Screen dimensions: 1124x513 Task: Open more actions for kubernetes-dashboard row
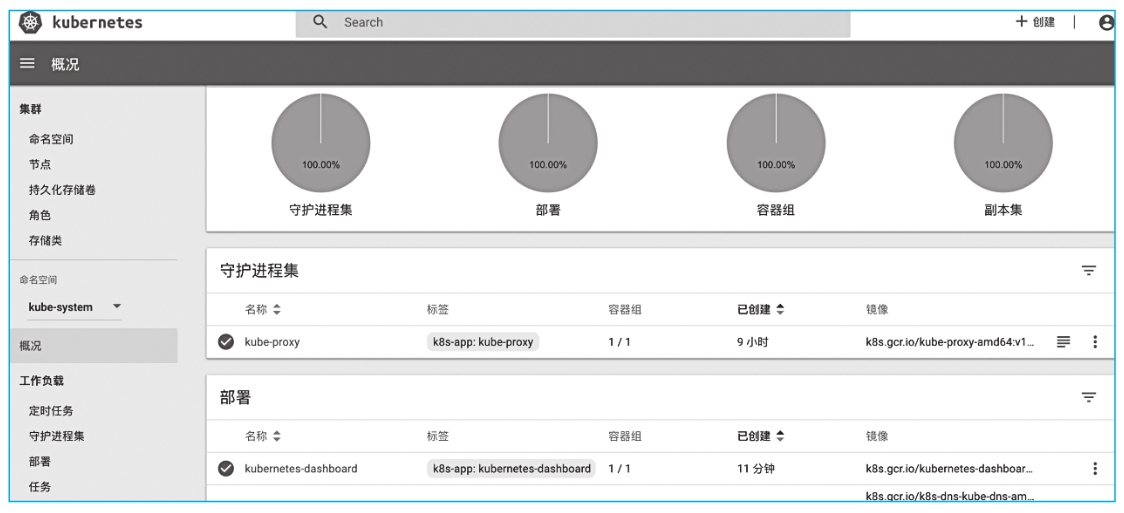pos(1095,468)
